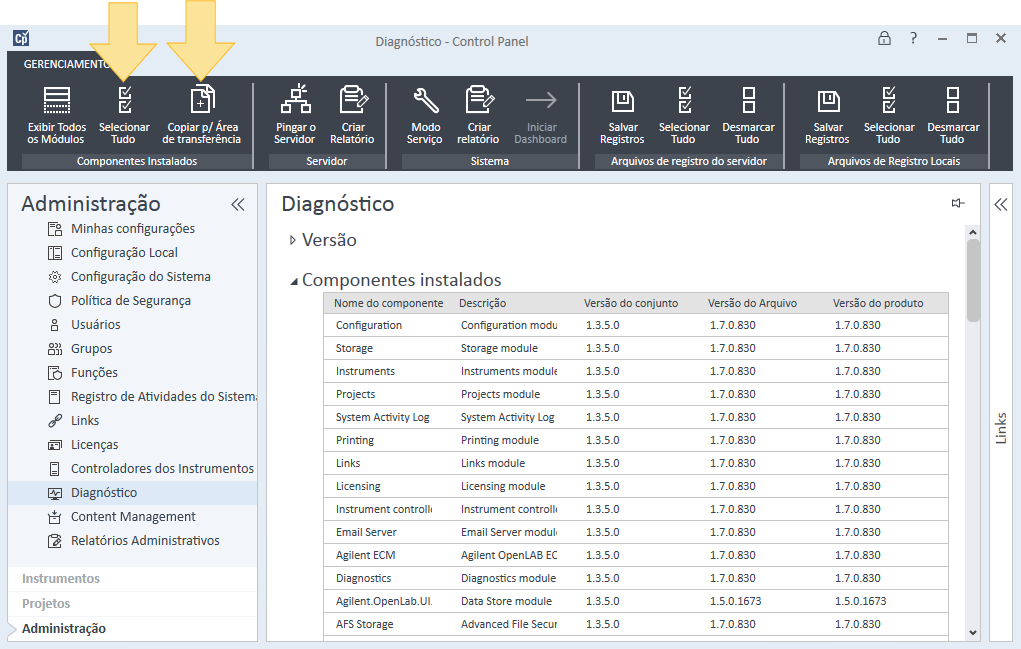Viewport: 1021px width, 649px height.
Task: Sort by Descrição column header
Action: [x=483, y=303]
